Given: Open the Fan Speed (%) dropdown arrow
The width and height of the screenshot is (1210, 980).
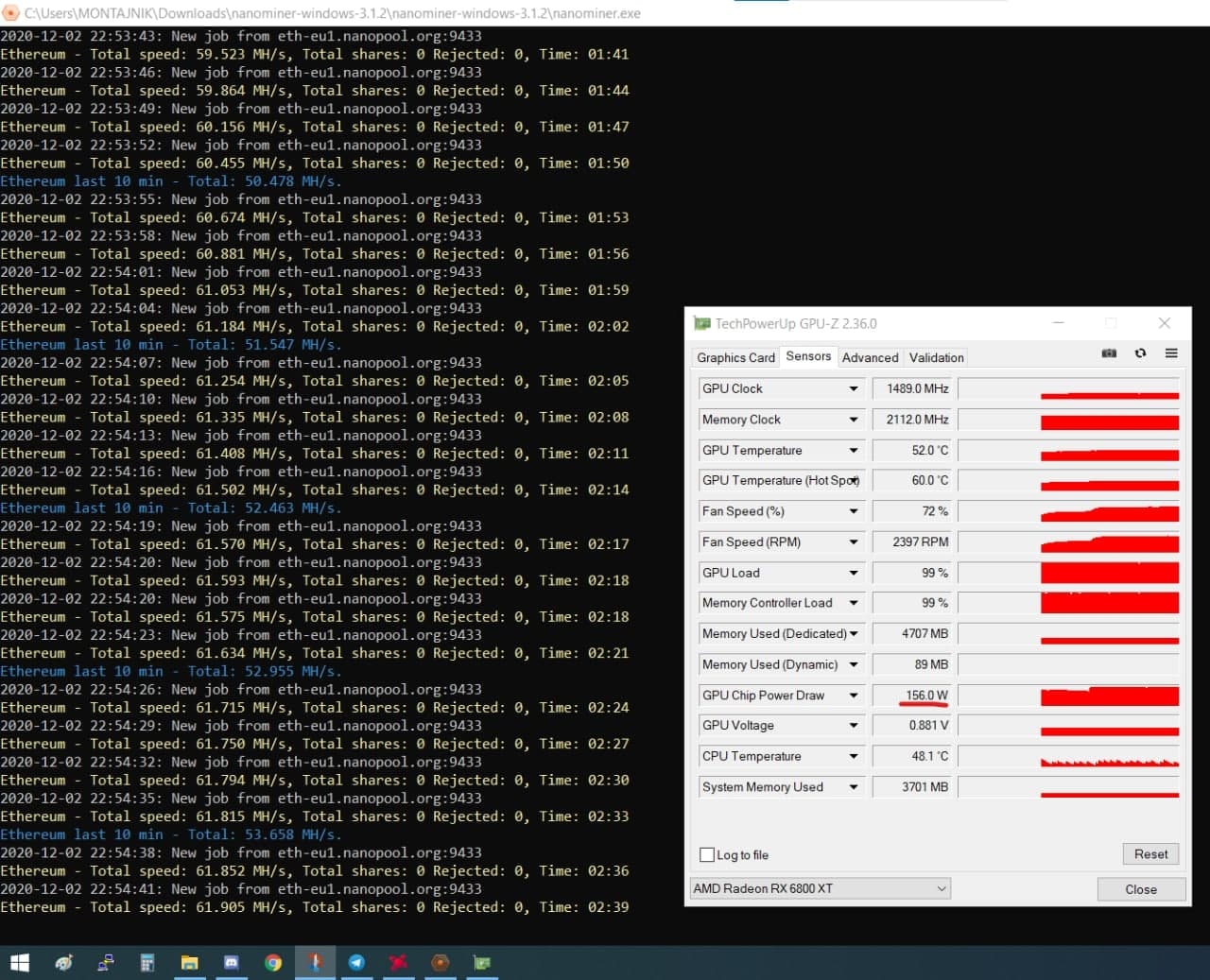Looking at the screenshot, I should tap(854, 511).
